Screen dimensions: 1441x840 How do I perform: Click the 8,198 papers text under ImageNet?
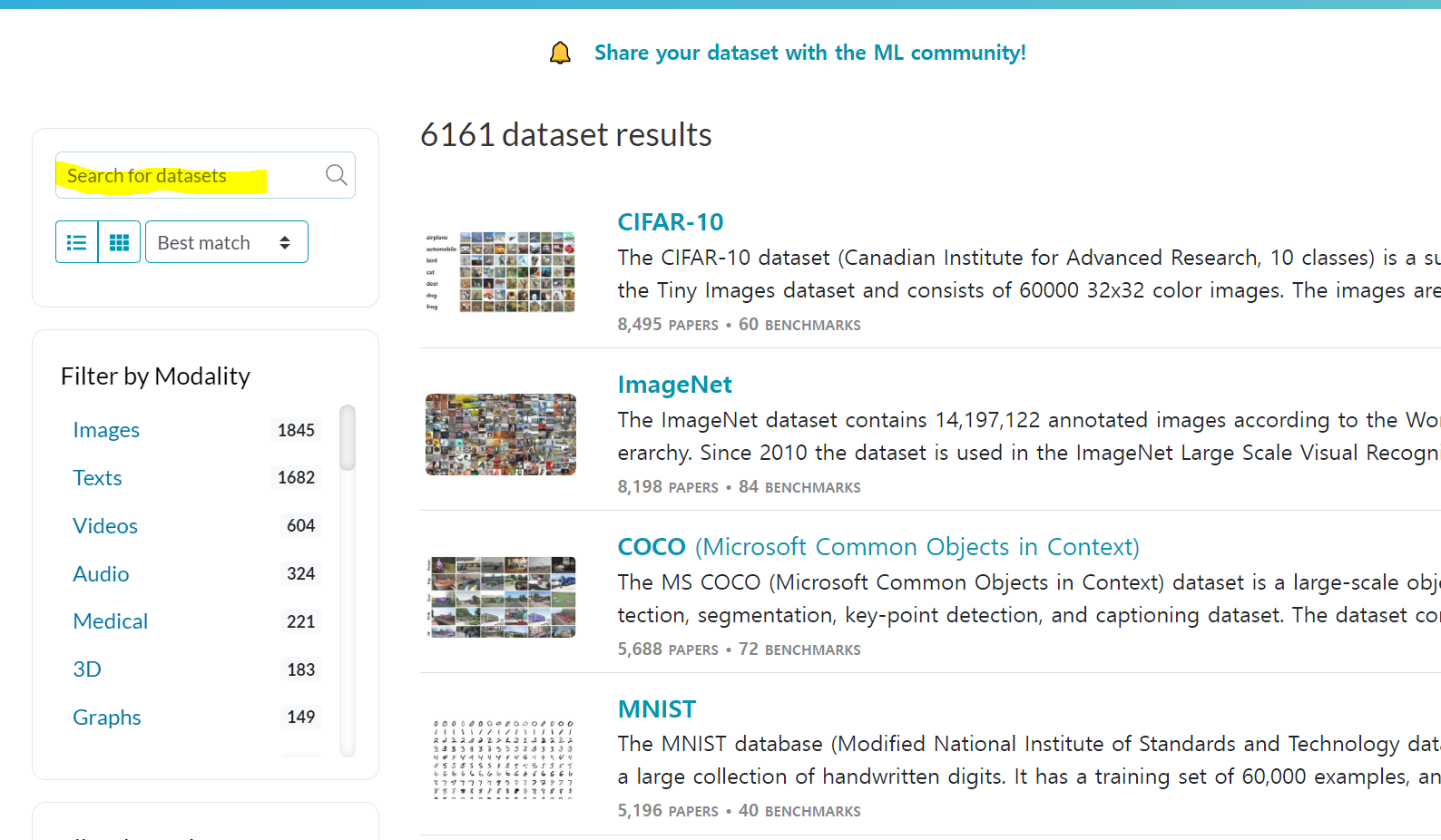pos(668,487)
